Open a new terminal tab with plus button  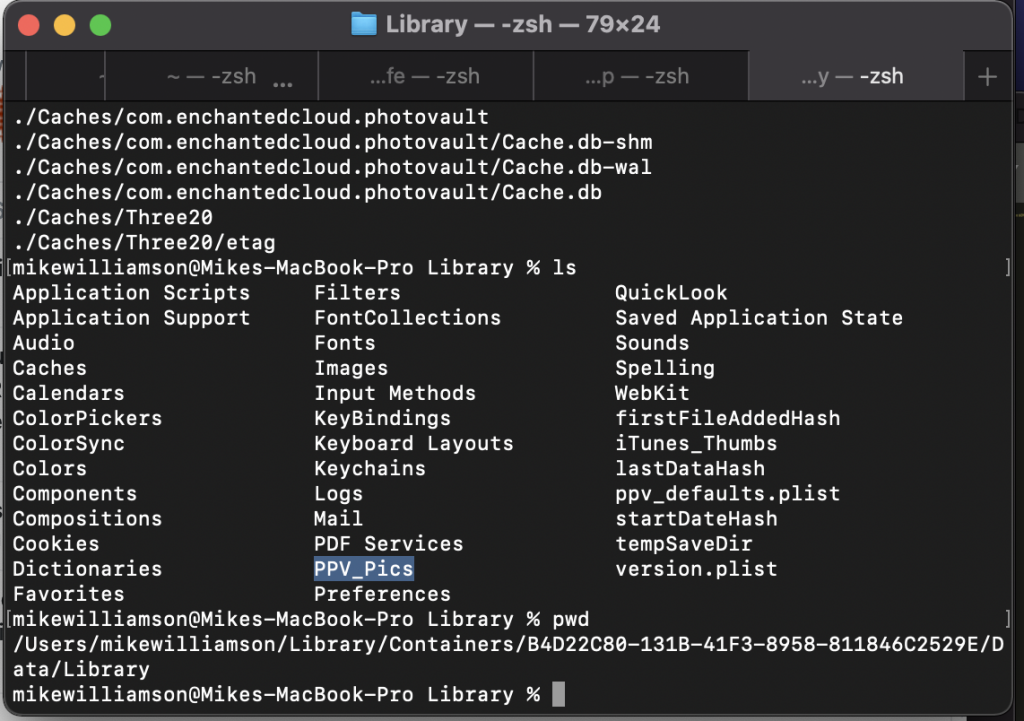click(987, 77)
